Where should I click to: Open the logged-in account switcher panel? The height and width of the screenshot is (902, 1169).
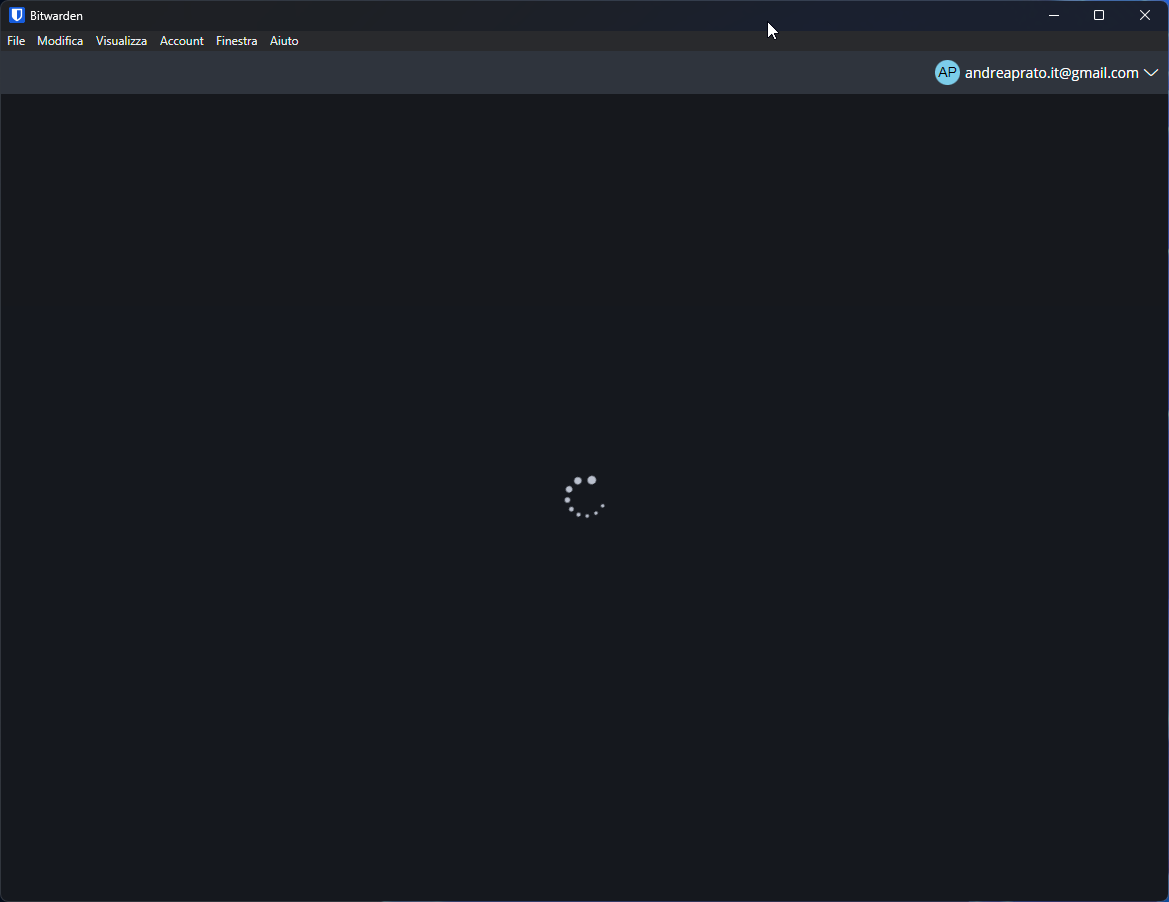1048,72
